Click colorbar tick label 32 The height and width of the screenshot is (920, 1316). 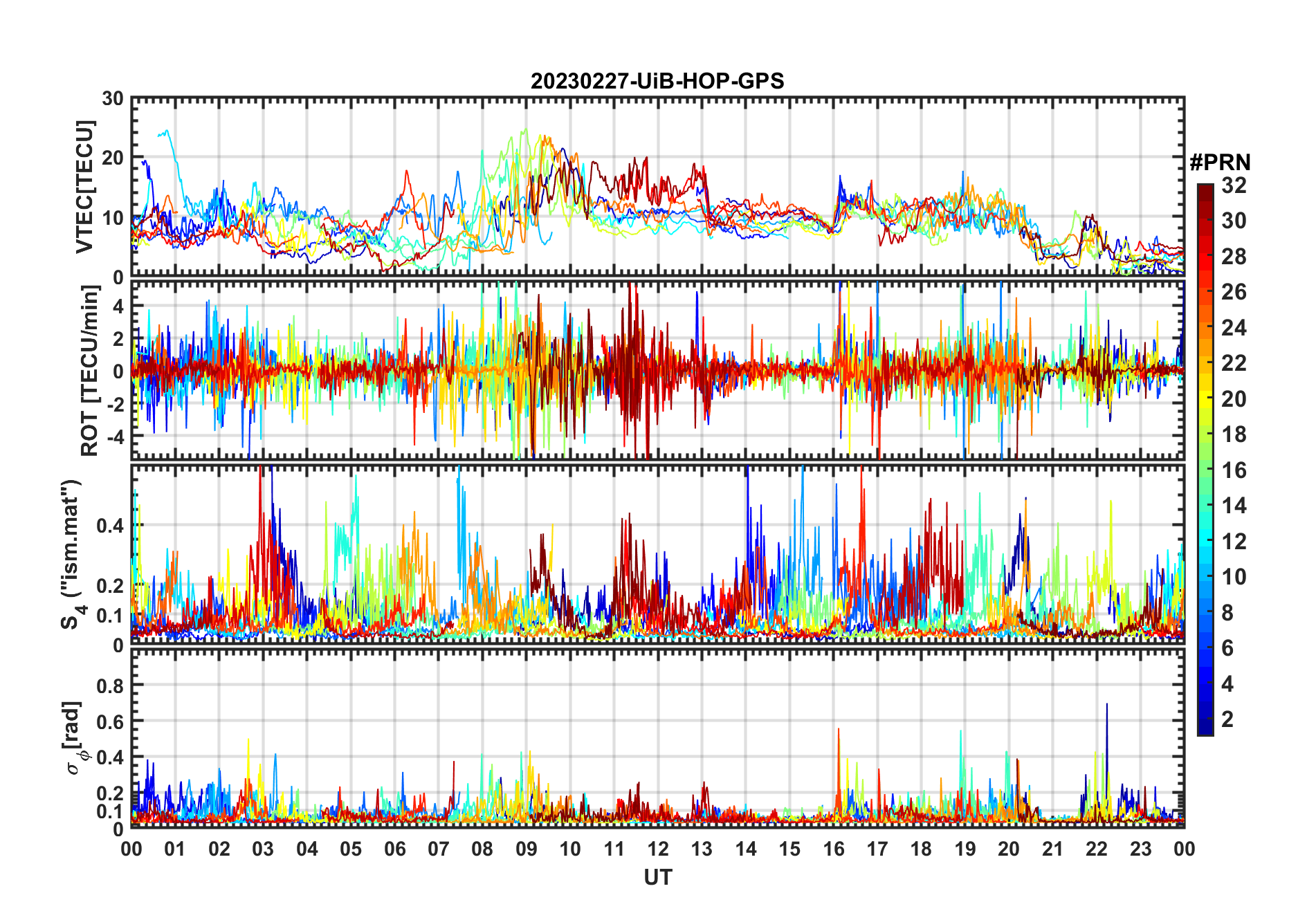coord(1234,185)
